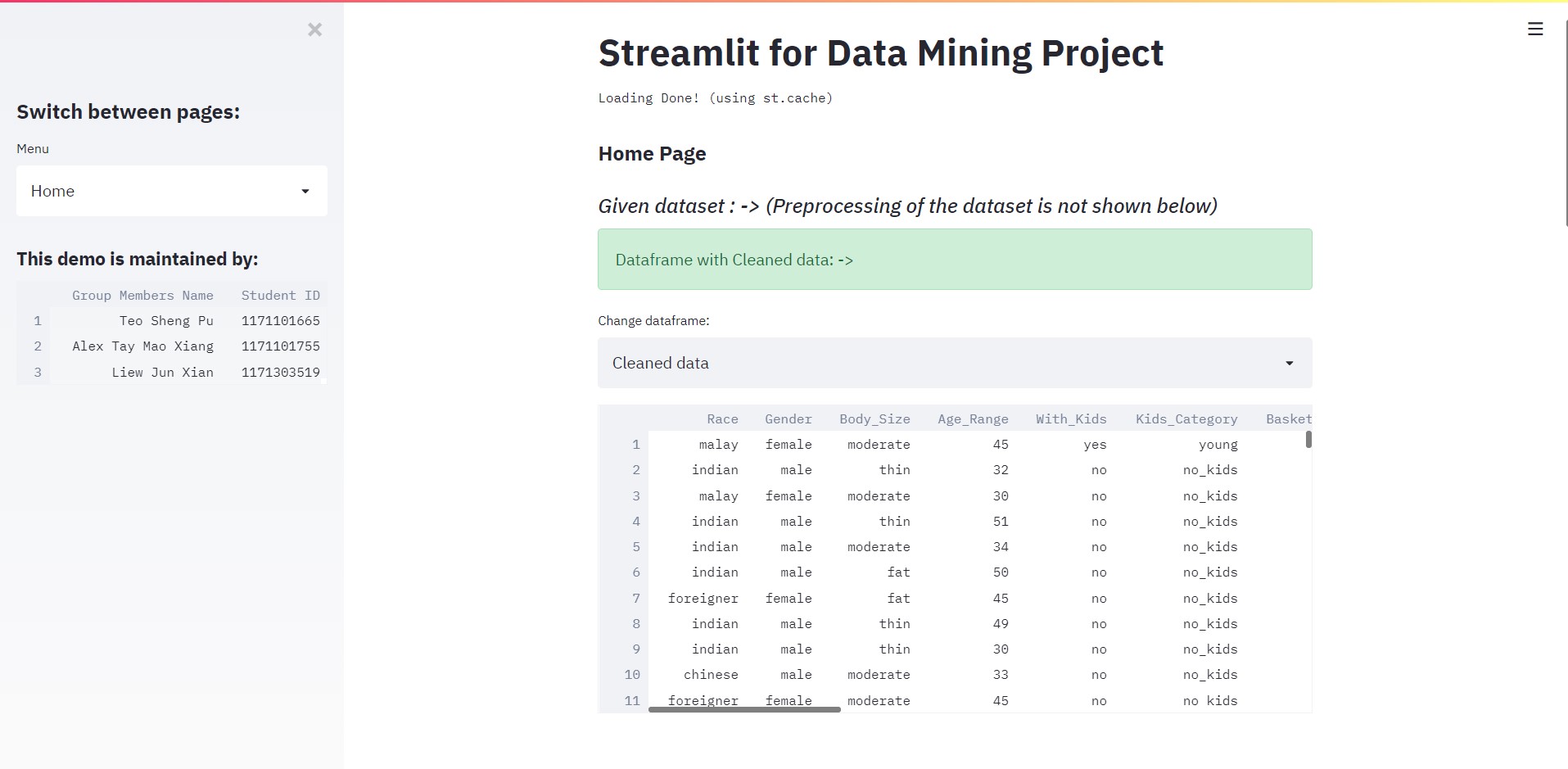Screen dimensions: 1568x769
Task: Click the Age_Range column header
Action: click(x=973, y=418)
